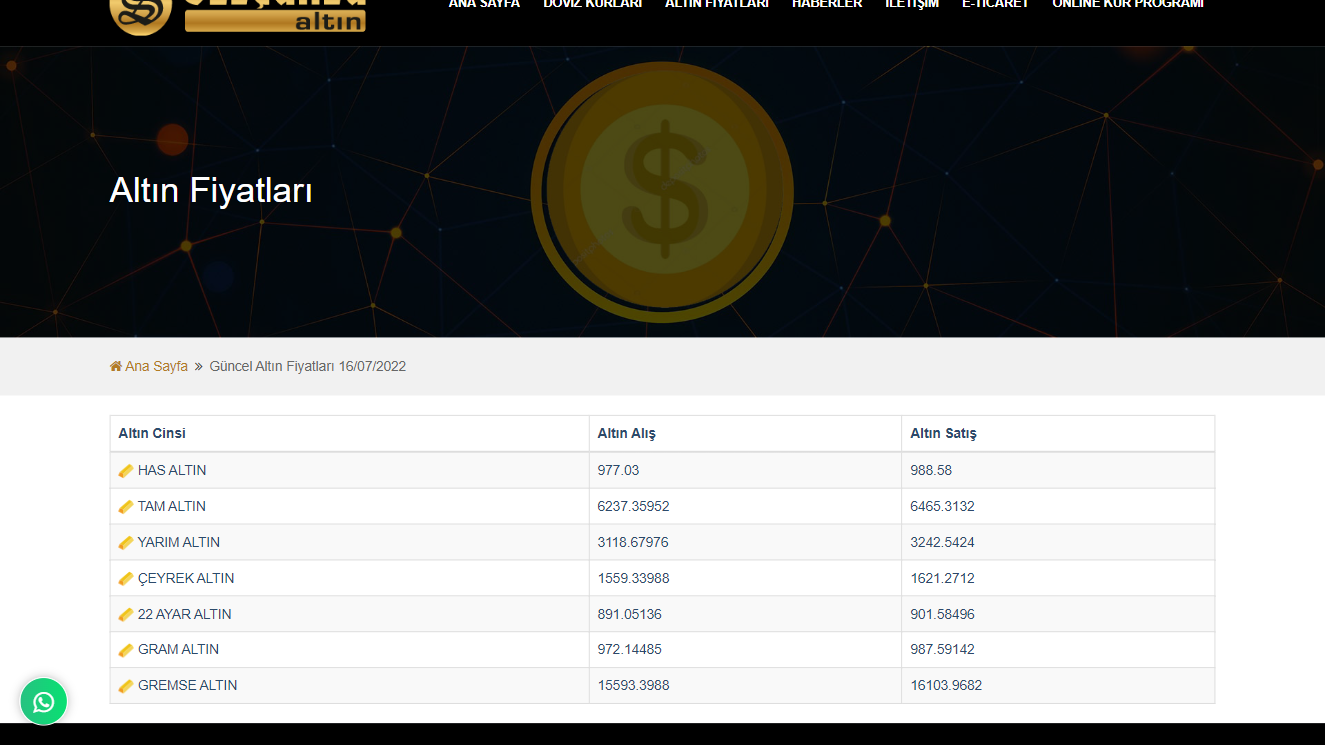Click the gold bar icon beside HAS ALTIN
This screenshot has height=745, width=1325.
(126, 471)
